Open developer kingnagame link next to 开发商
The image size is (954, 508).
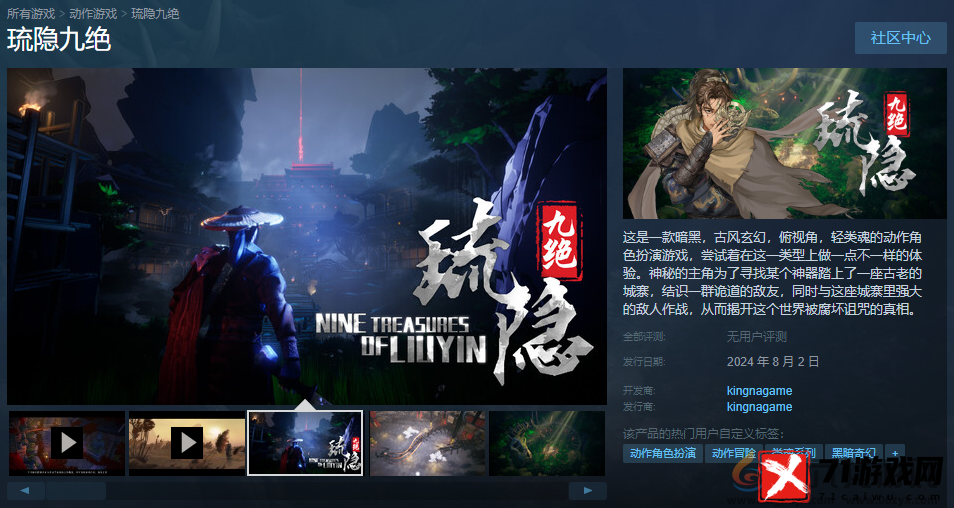pos(759,391)
